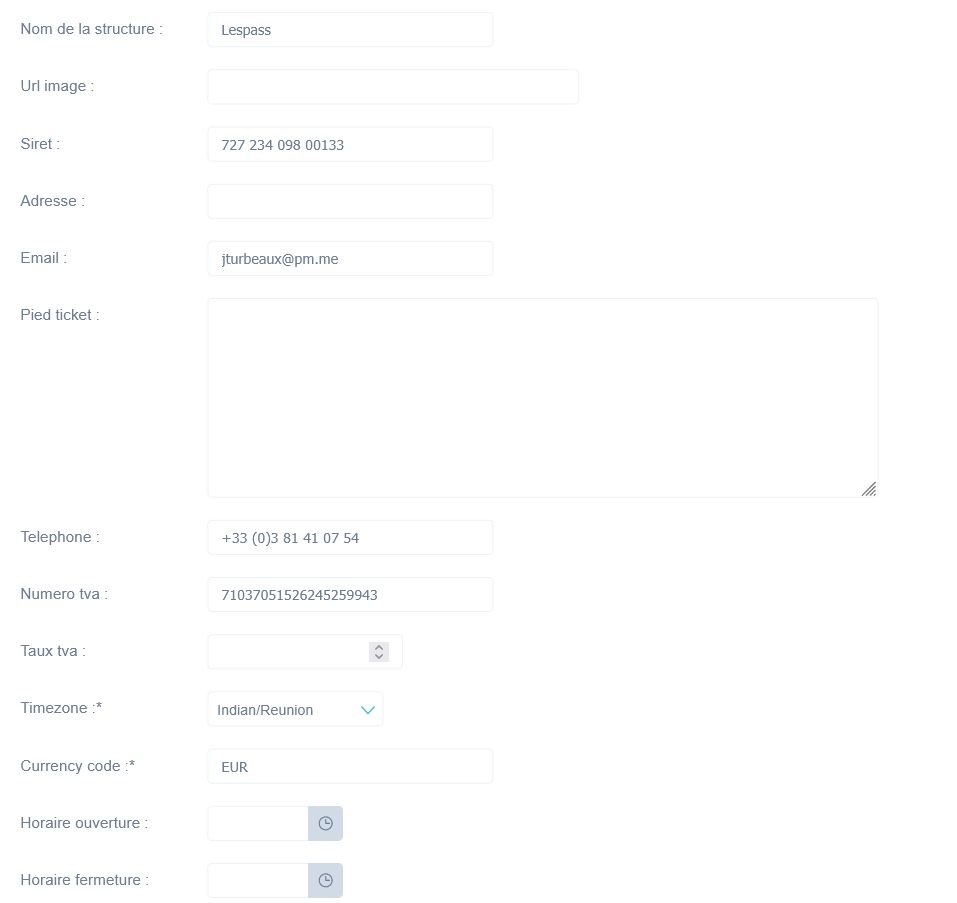Viewport: 957px width, 903px height.
Task: Increase Taux tva with the up arrow
Action: (379, 647)
